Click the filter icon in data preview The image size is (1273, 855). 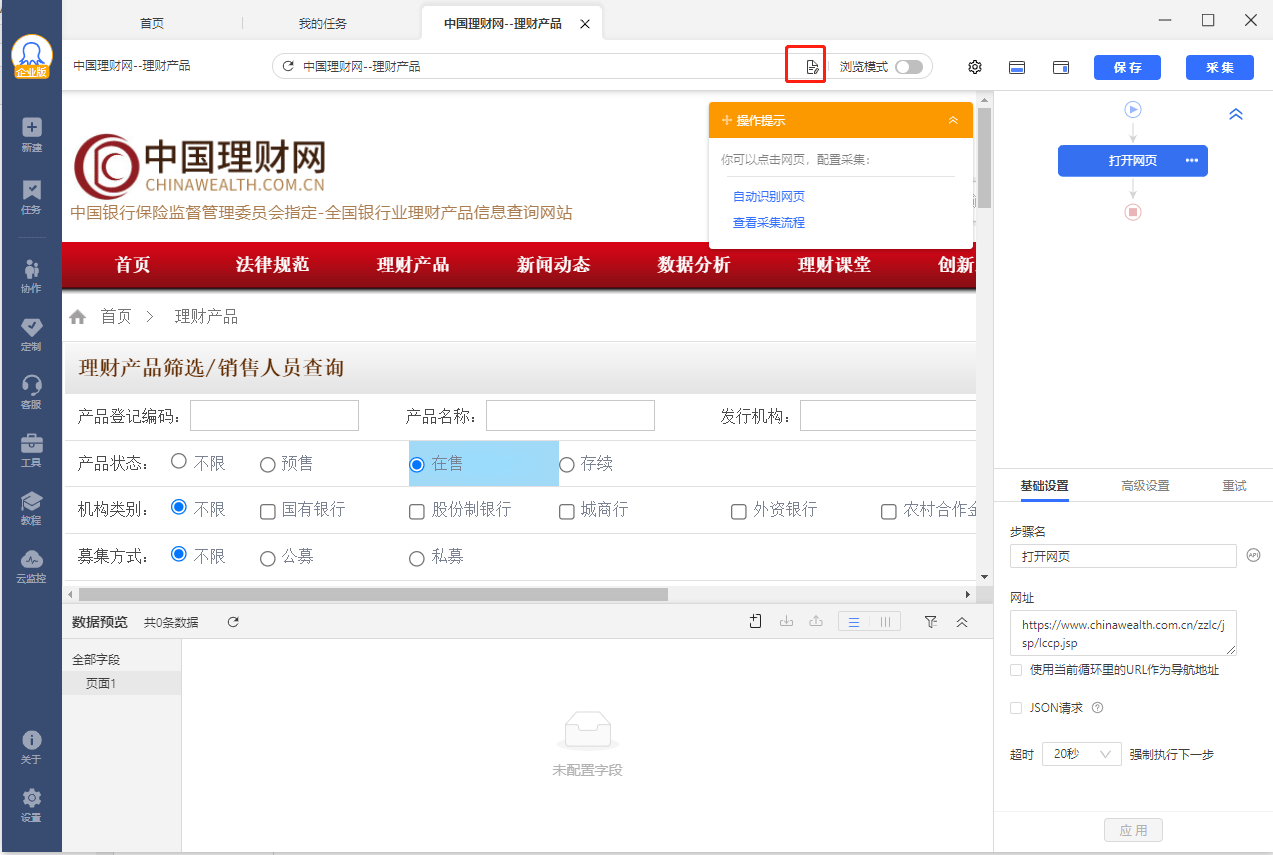931,622
